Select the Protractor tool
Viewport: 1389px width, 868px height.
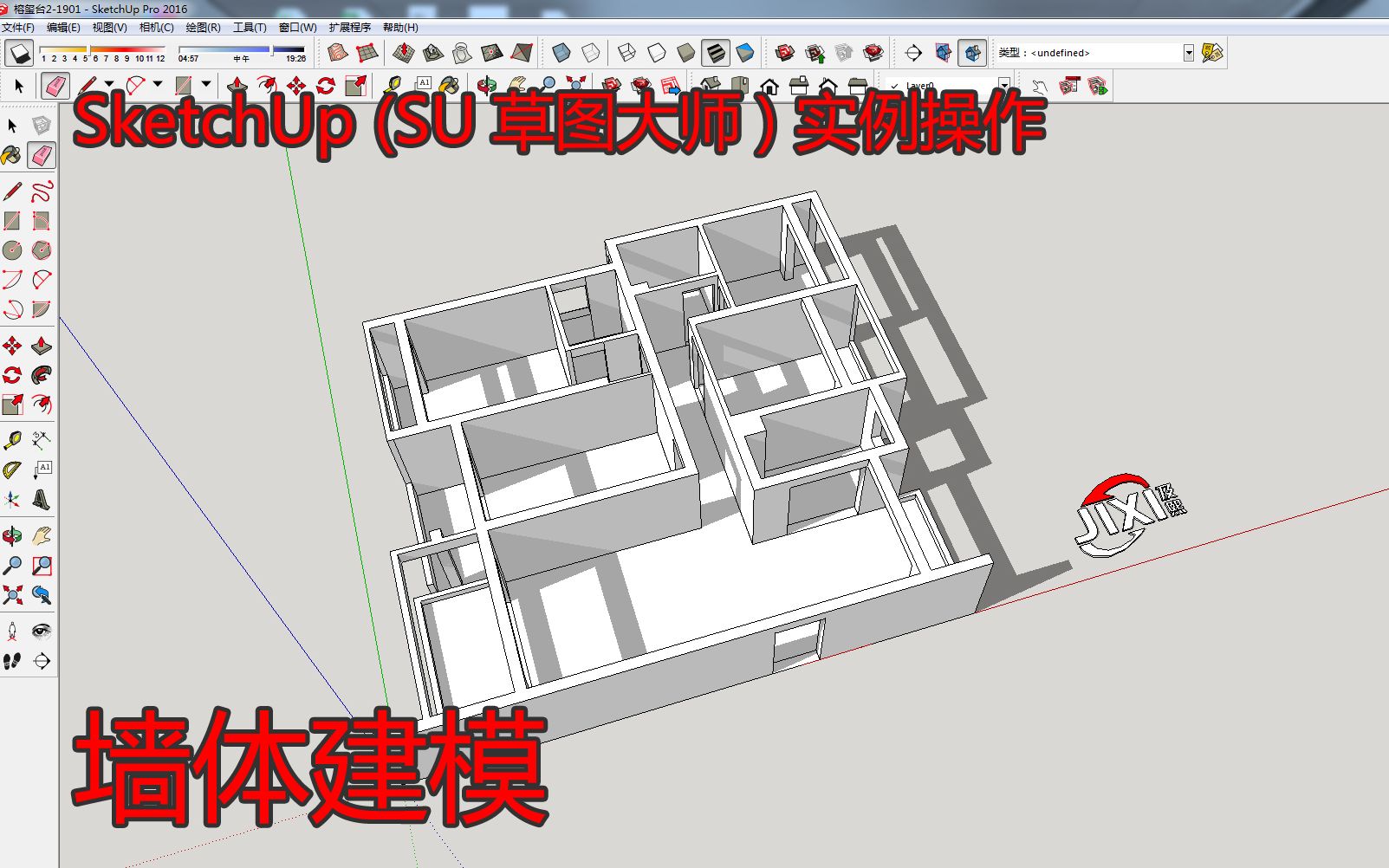pyautogui.click(x=12, y=470)
